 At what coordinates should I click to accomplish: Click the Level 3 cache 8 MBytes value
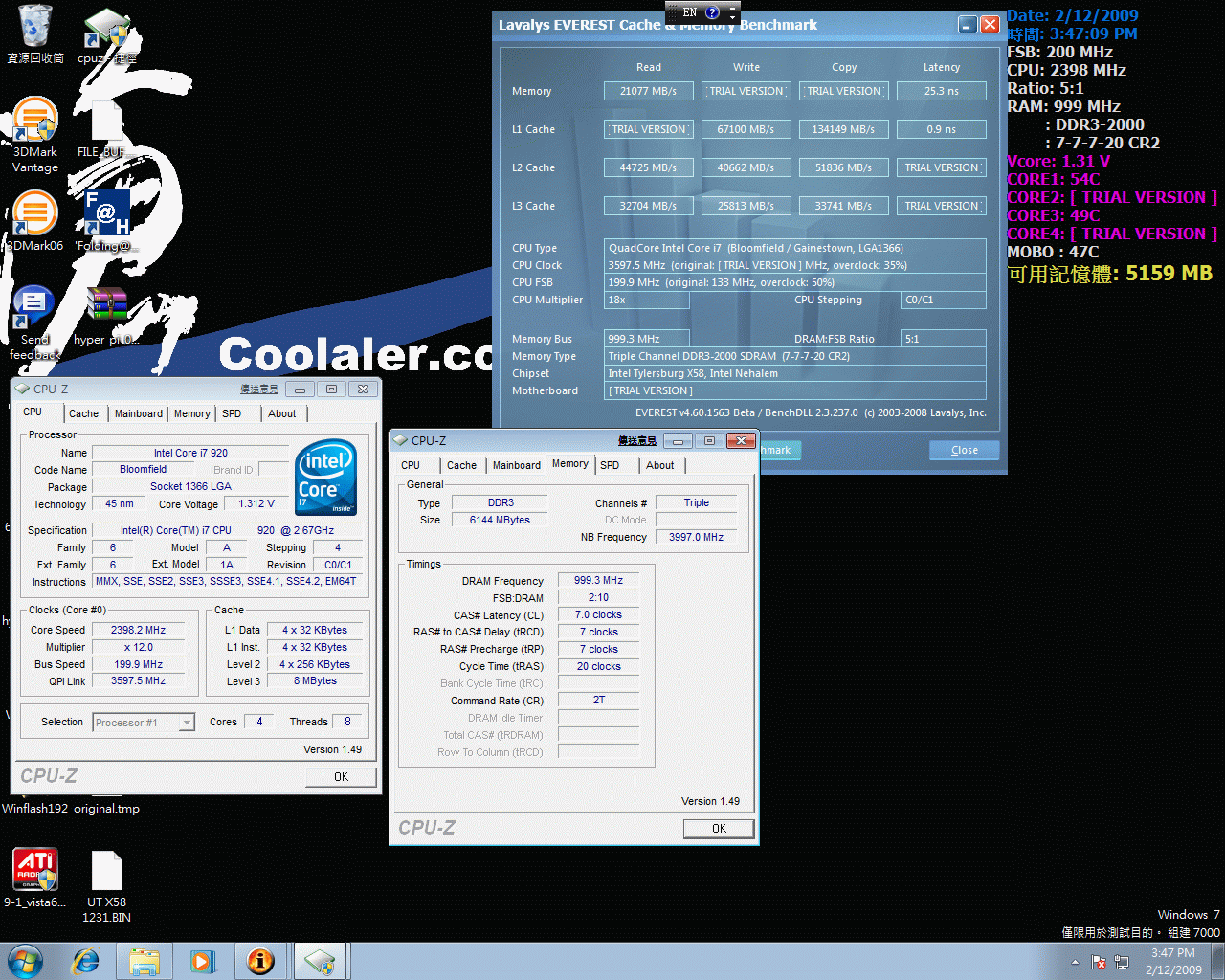[x=315, y=680]
